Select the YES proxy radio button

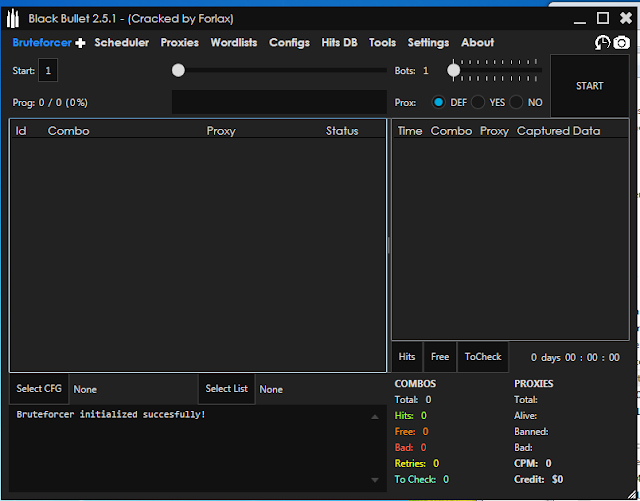click(478, 102)
